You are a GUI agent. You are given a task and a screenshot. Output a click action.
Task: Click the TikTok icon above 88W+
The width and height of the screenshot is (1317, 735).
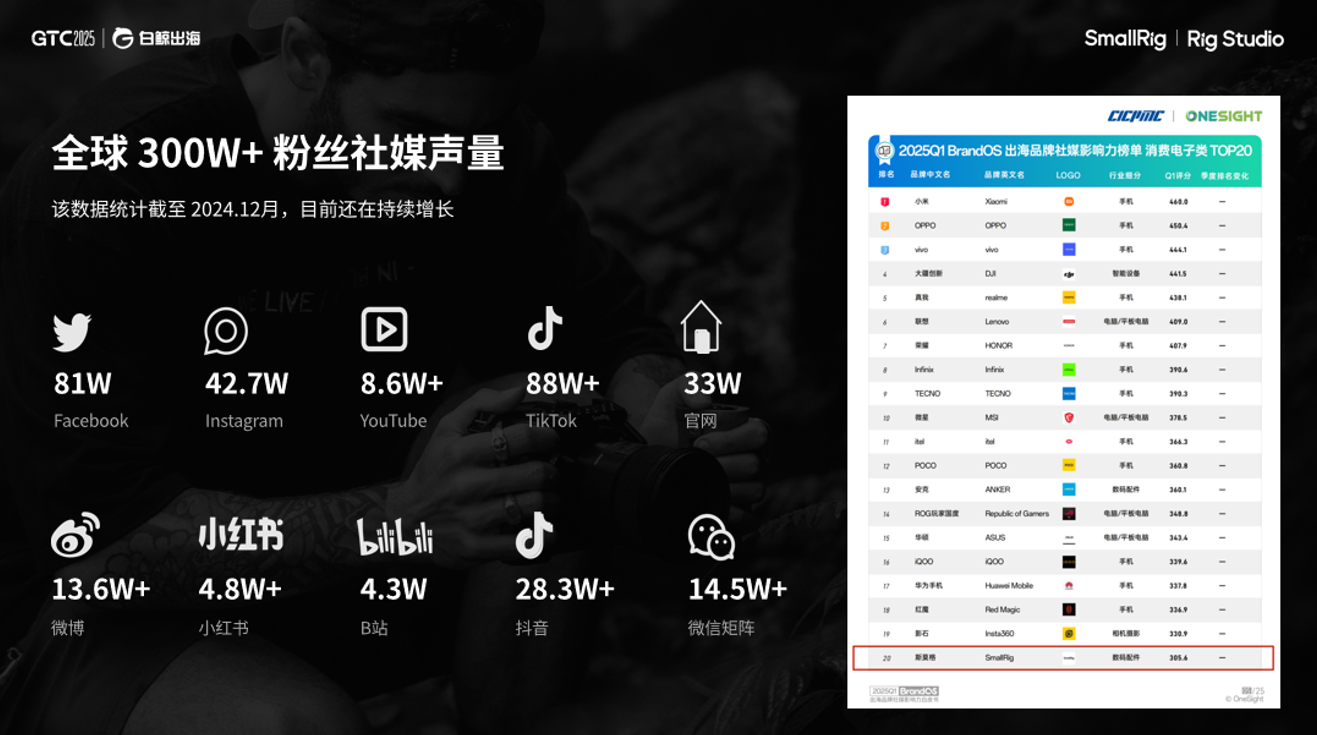tap(545, 328)
